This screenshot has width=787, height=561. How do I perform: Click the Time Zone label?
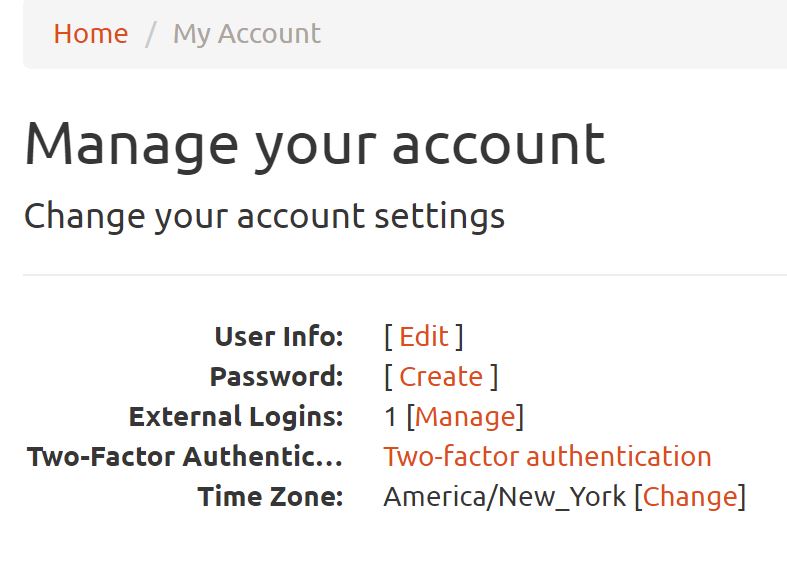pyautogui.click(x=271, y=497)
